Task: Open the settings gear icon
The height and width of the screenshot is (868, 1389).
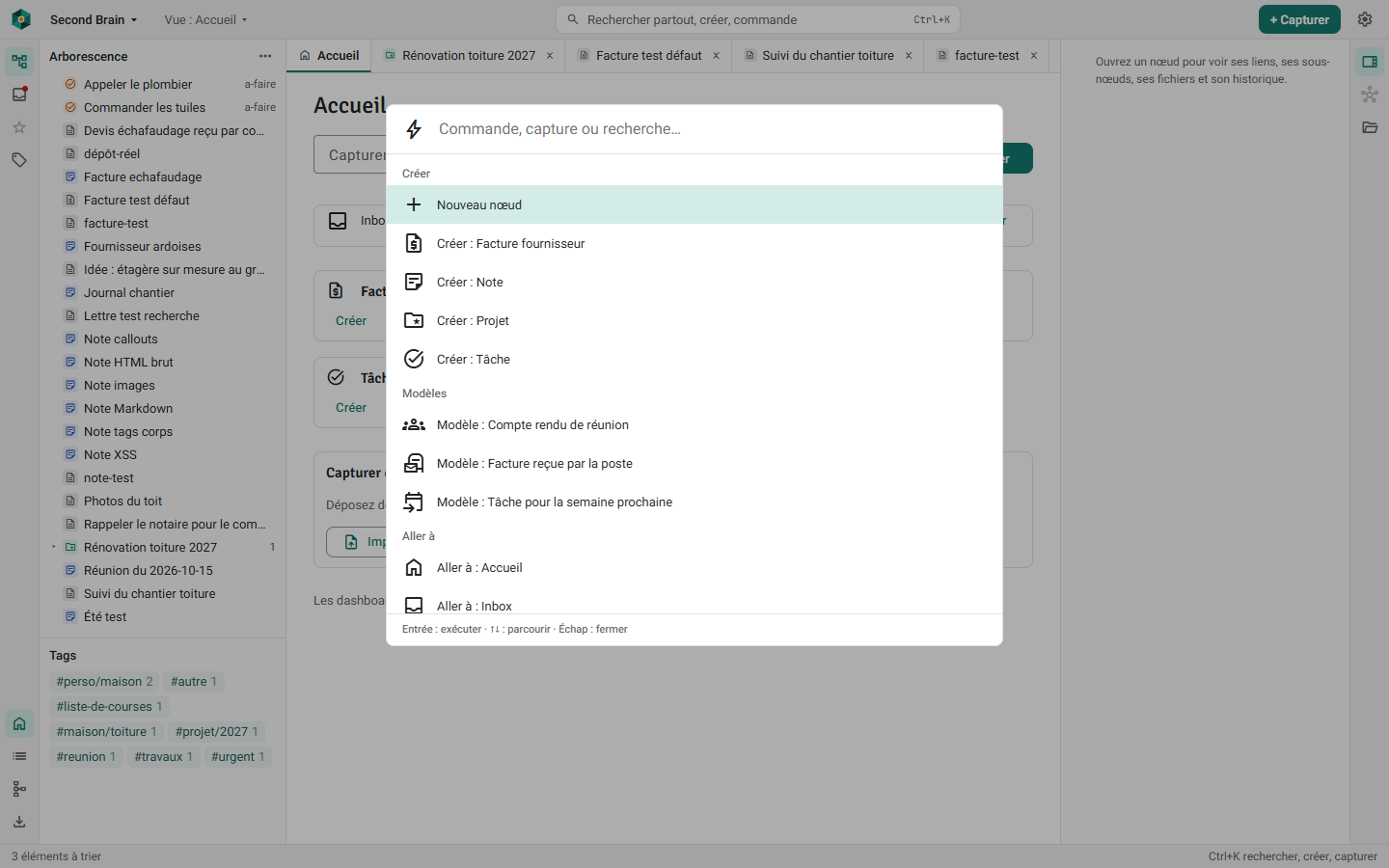Action: pyautogui.click(x=1365, y=19)
